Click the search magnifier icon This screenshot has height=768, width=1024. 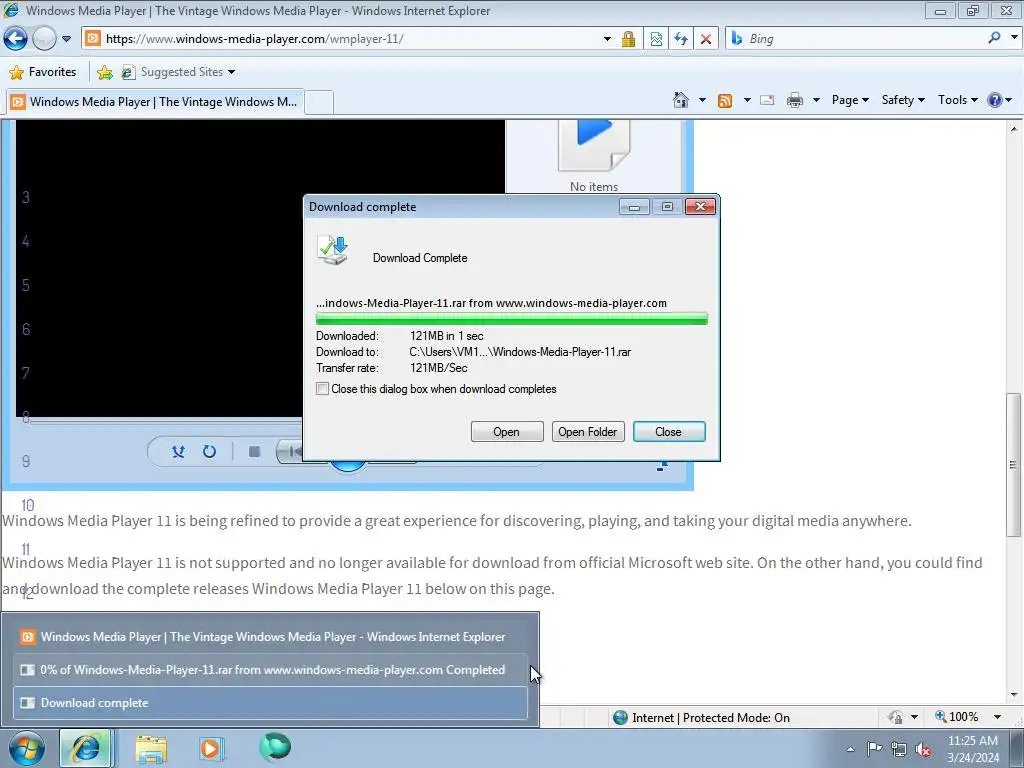(x=994, y=39)
